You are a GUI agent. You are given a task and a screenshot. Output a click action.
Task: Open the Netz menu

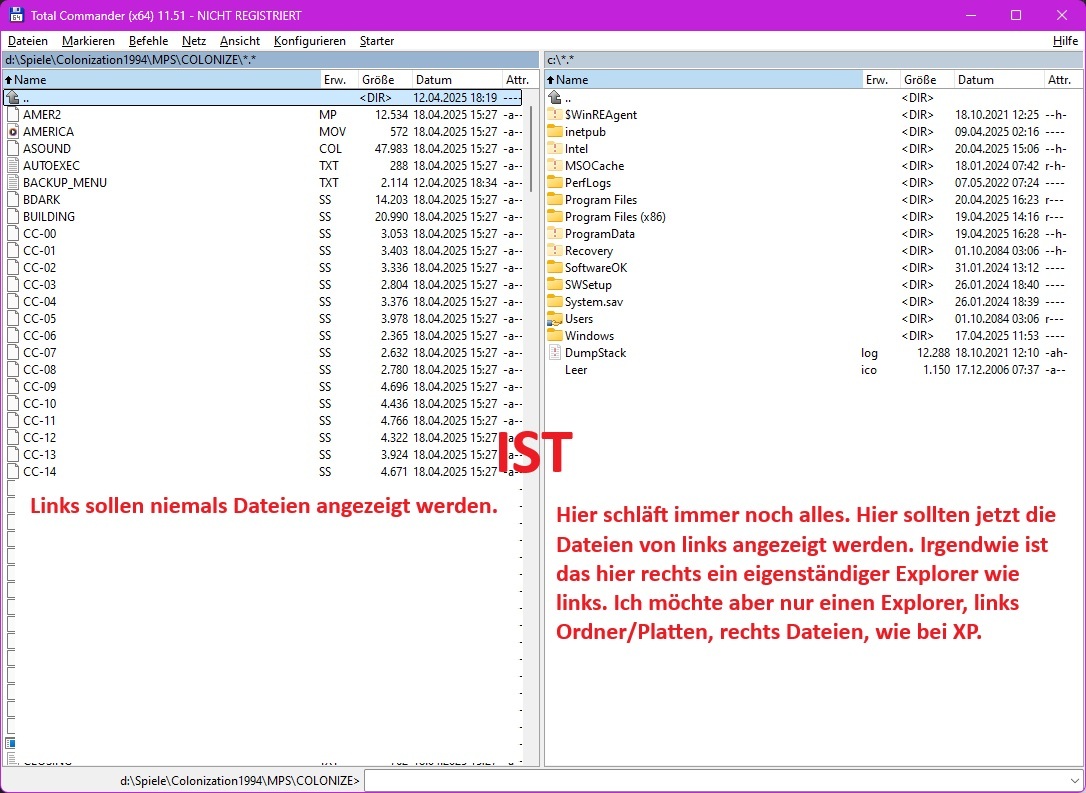(194, 41)
